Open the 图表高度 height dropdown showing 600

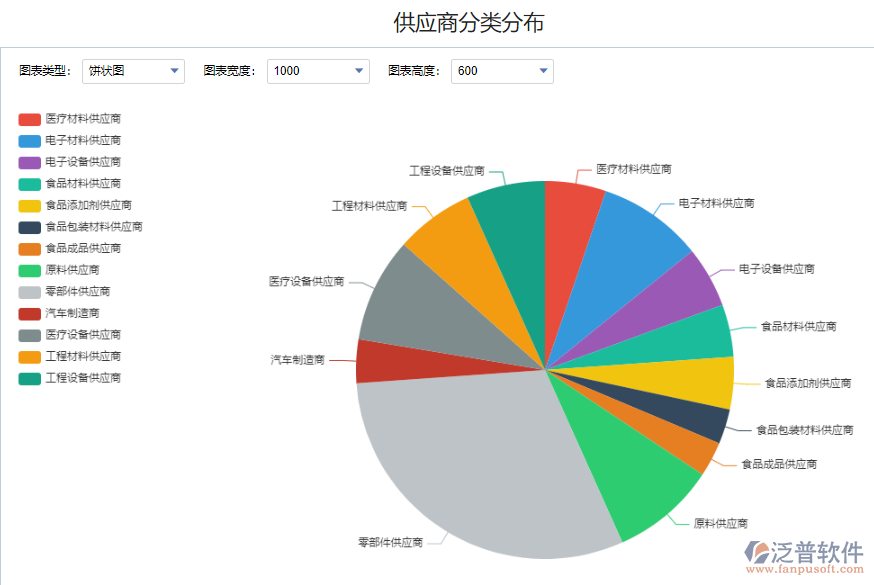tap(502, 71)
